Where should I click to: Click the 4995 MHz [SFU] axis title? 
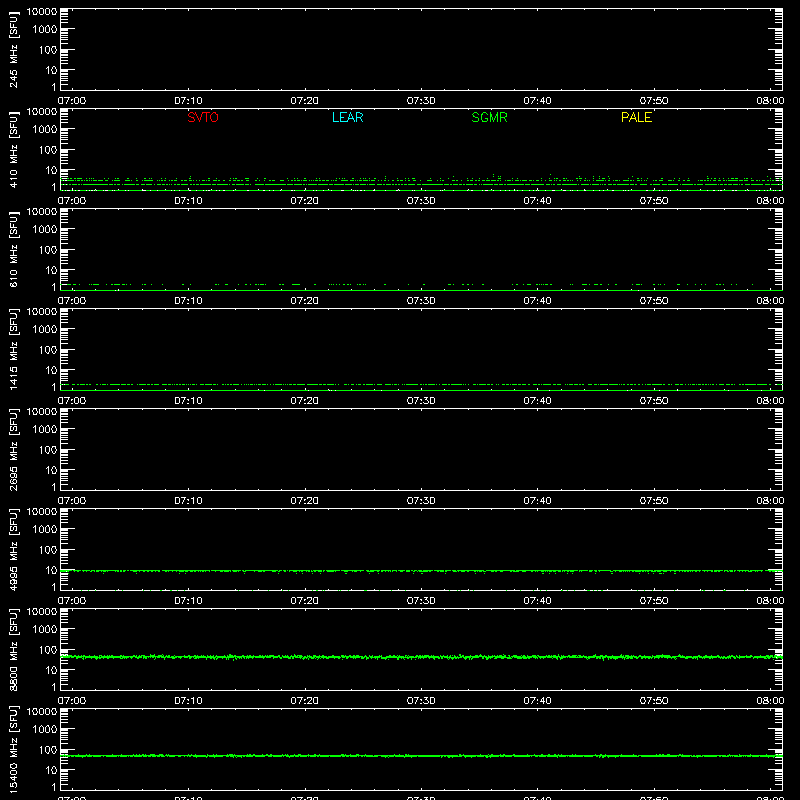(x=13, y=550)
